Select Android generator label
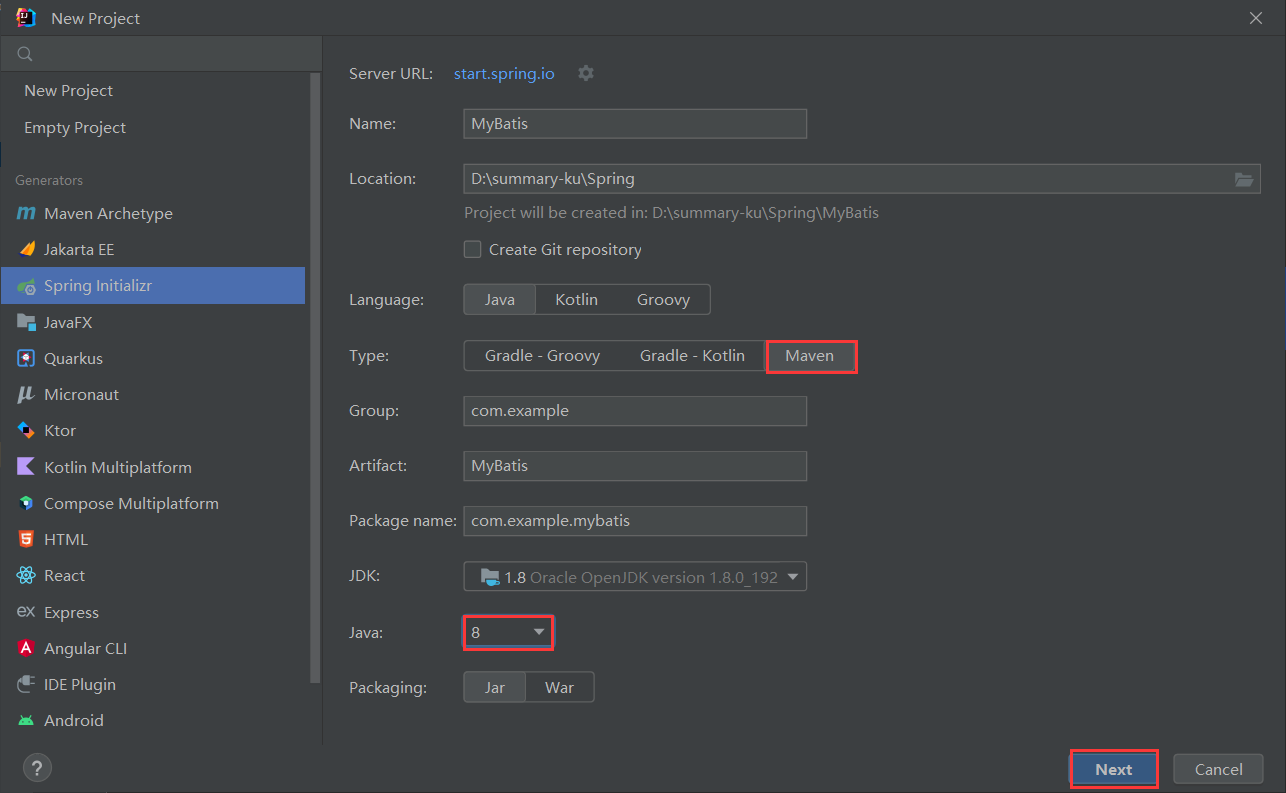1286x793 pixels. [x=74, y=720]
